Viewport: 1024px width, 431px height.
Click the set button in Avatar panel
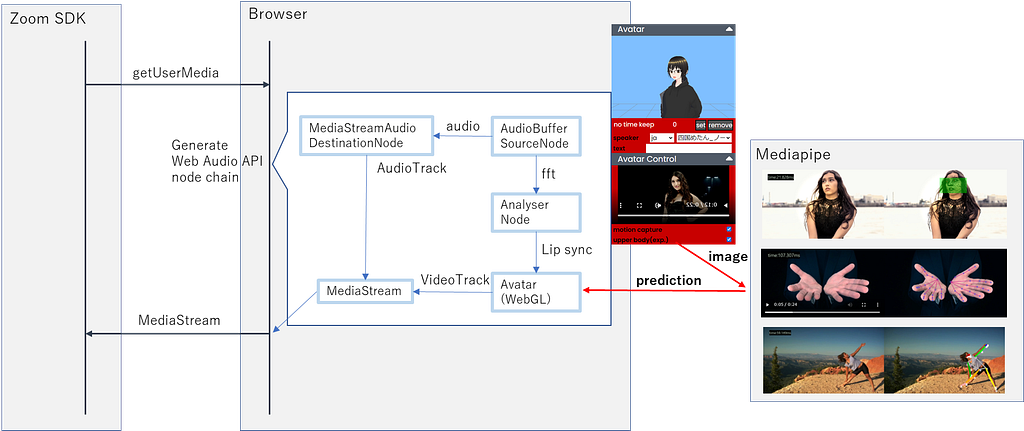point(700,125)
